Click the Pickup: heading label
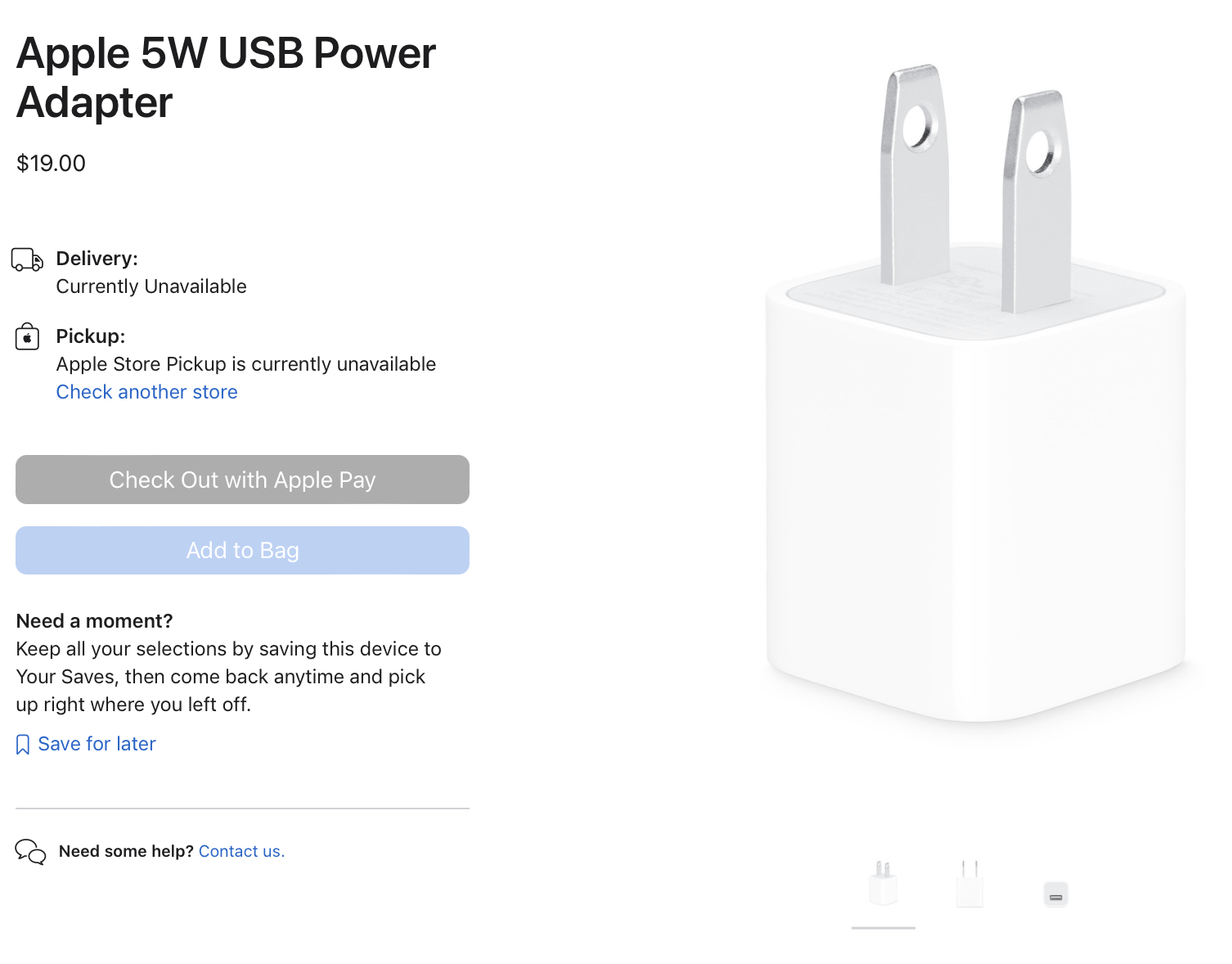 coord(90,336)
